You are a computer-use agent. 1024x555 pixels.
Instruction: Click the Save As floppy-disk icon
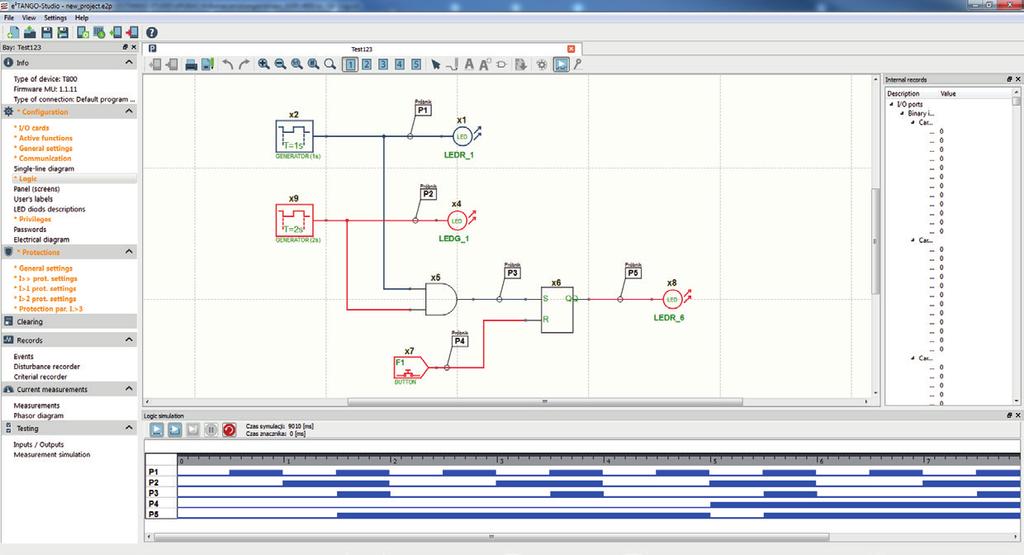point(63,32)
